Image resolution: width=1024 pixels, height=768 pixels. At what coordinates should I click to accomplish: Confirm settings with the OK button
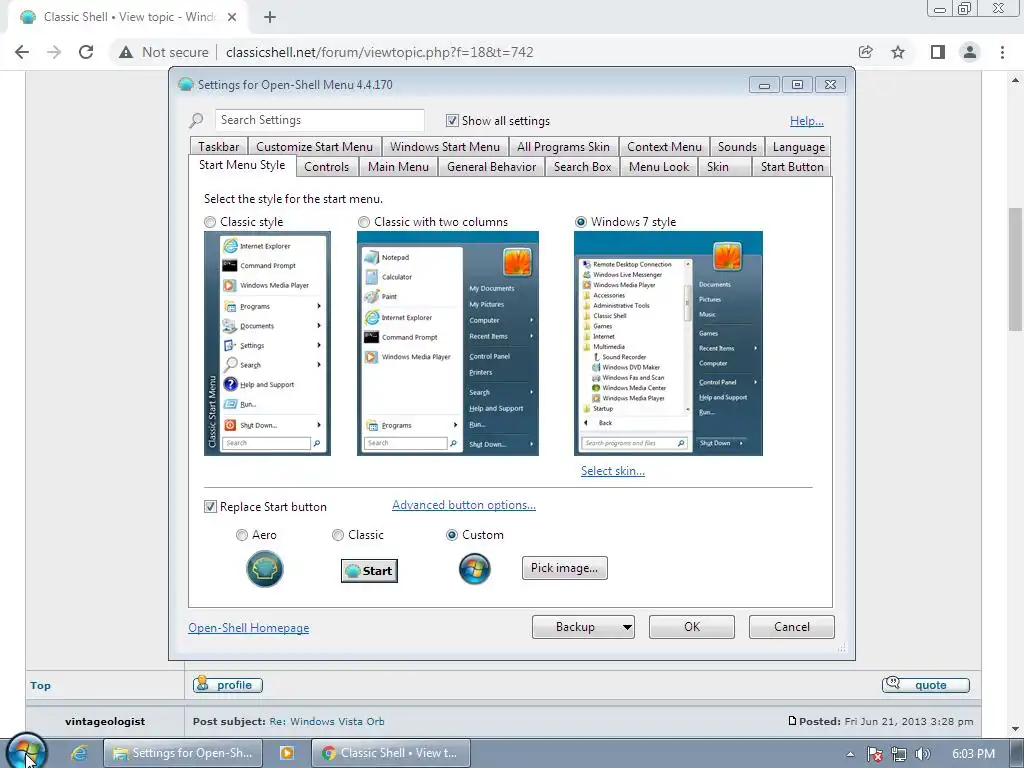[692, 627]
